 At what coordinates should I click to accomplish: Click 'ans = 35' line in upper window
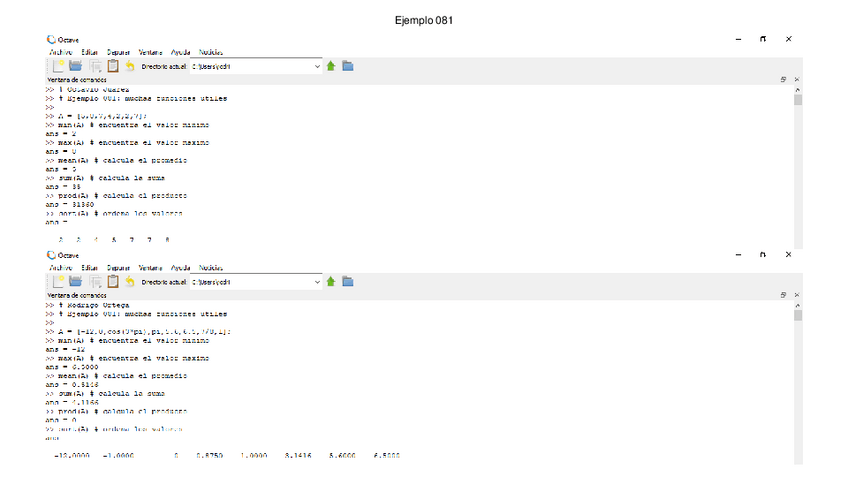point(63,187)
